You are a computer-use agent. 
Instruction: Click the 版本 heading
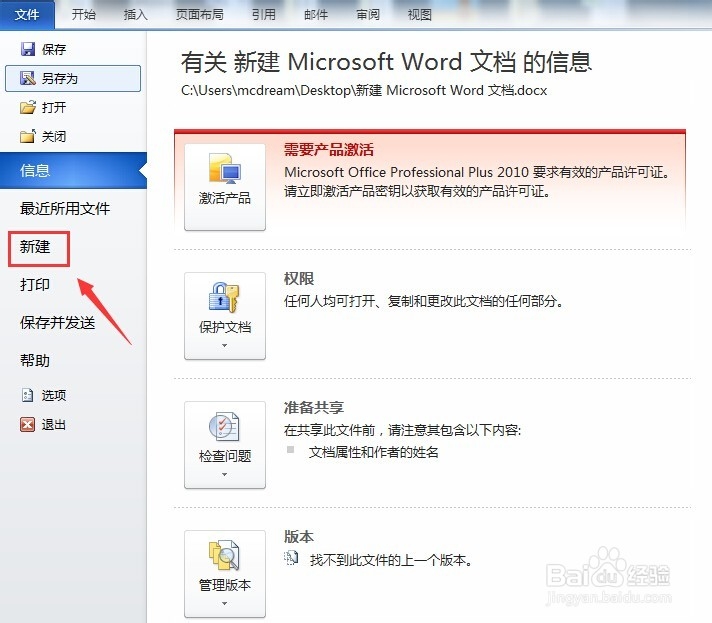299,536
